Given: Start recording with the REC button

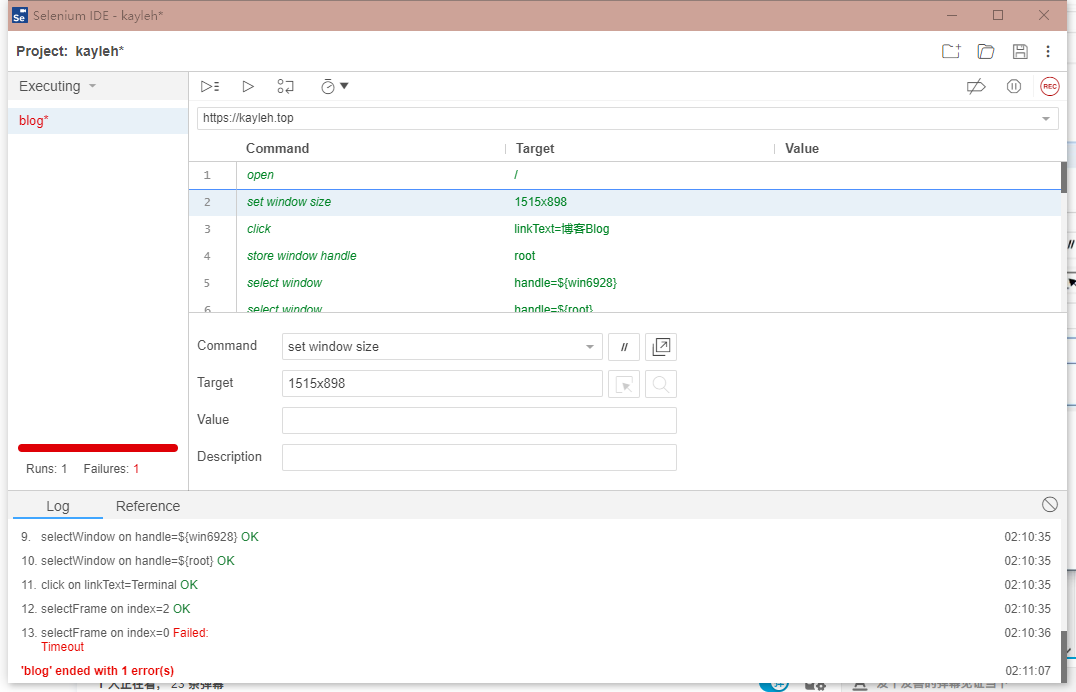Looking at the screenshot, I should [1050, 86].
